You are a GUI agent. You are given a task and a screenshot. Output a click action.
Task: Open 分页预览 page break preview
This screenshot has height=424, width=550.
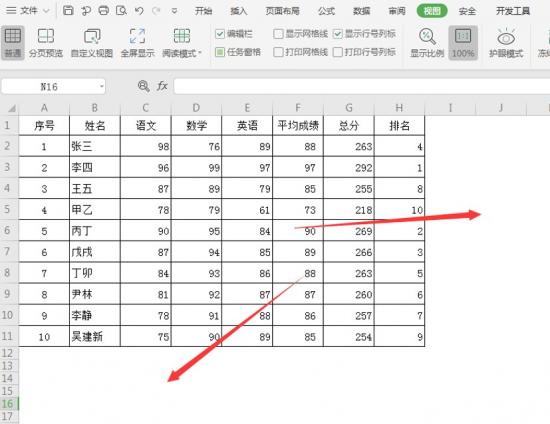(46, 42)
